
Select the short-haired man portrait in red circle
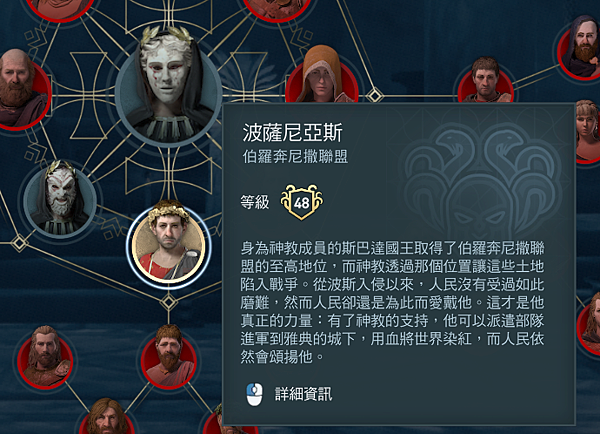pyautogui.click(x=485, y=81)
